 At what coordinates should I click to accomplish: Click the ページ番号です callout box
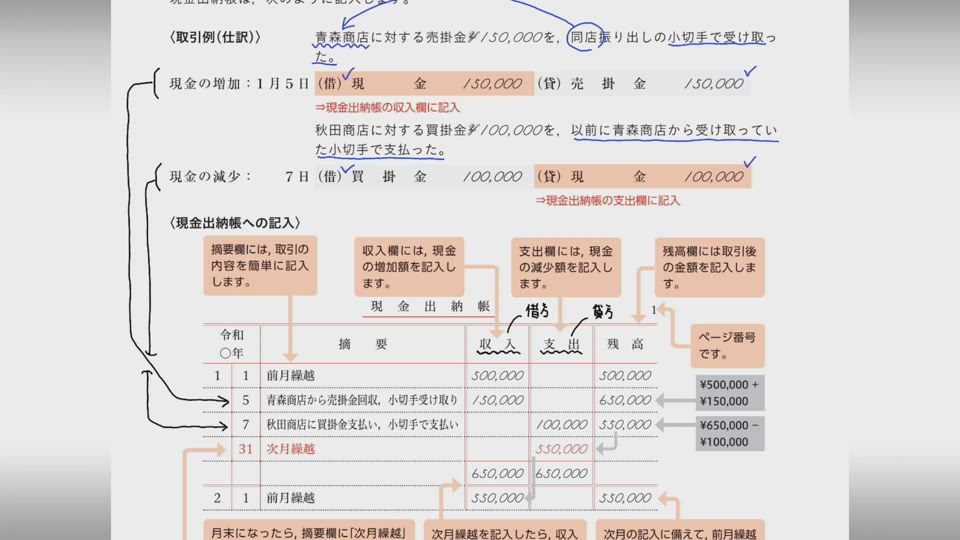(x=728, y=346)
